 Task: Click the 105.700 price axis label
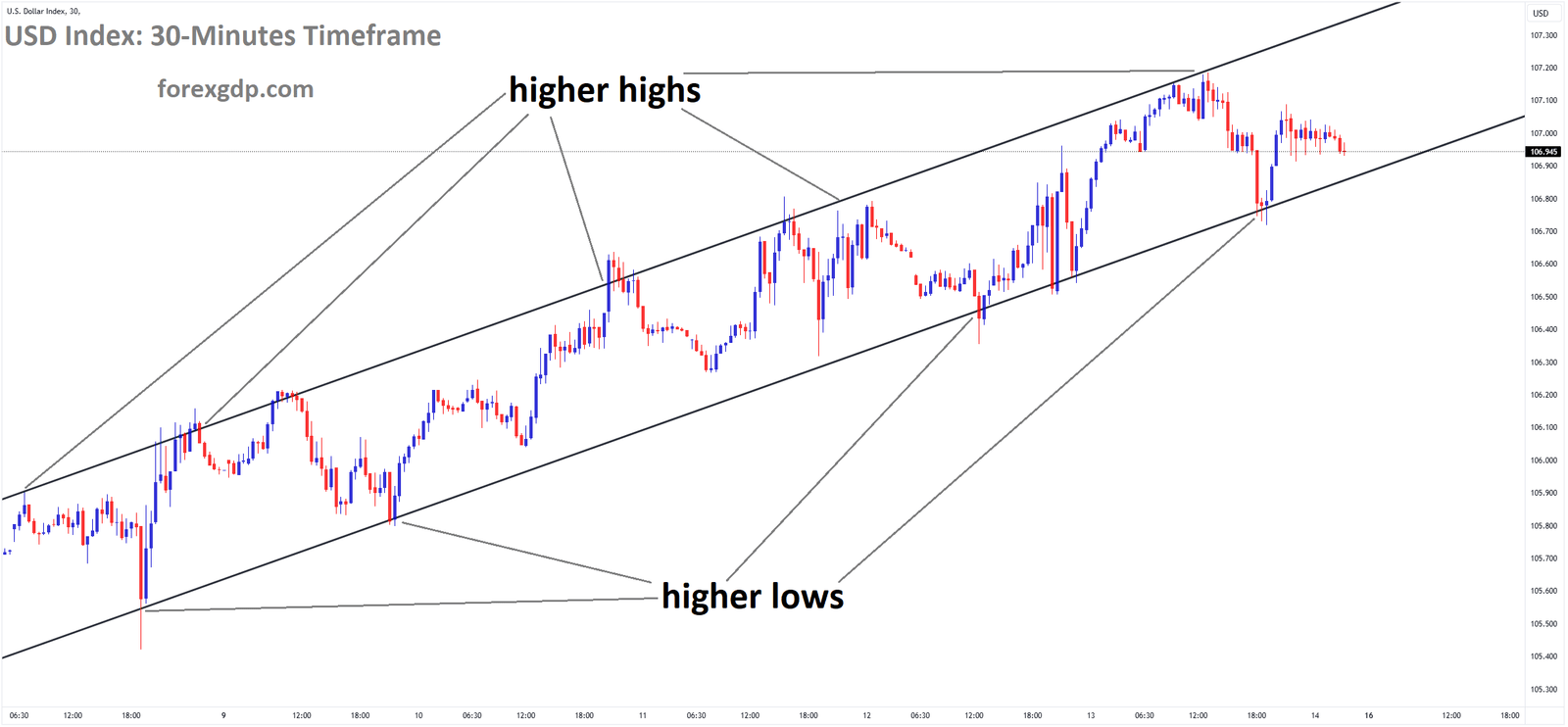point(1543,558)
